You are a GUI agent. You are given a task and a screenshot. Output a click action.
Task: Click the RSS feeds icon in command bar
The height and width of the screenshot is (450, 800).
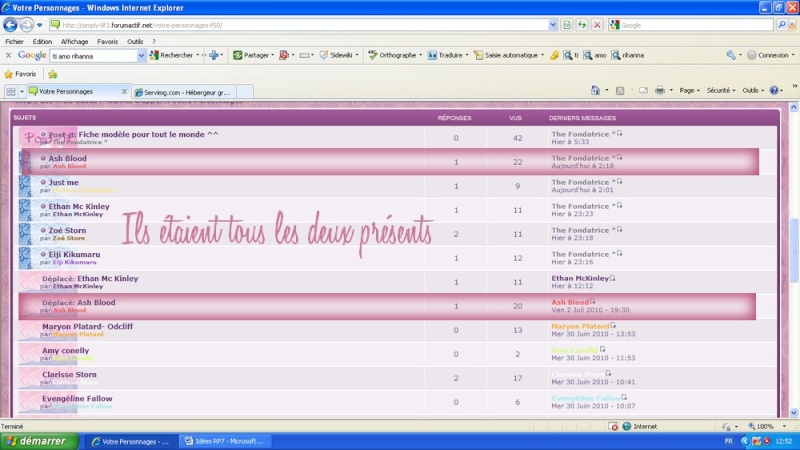[x=620, y=90]
